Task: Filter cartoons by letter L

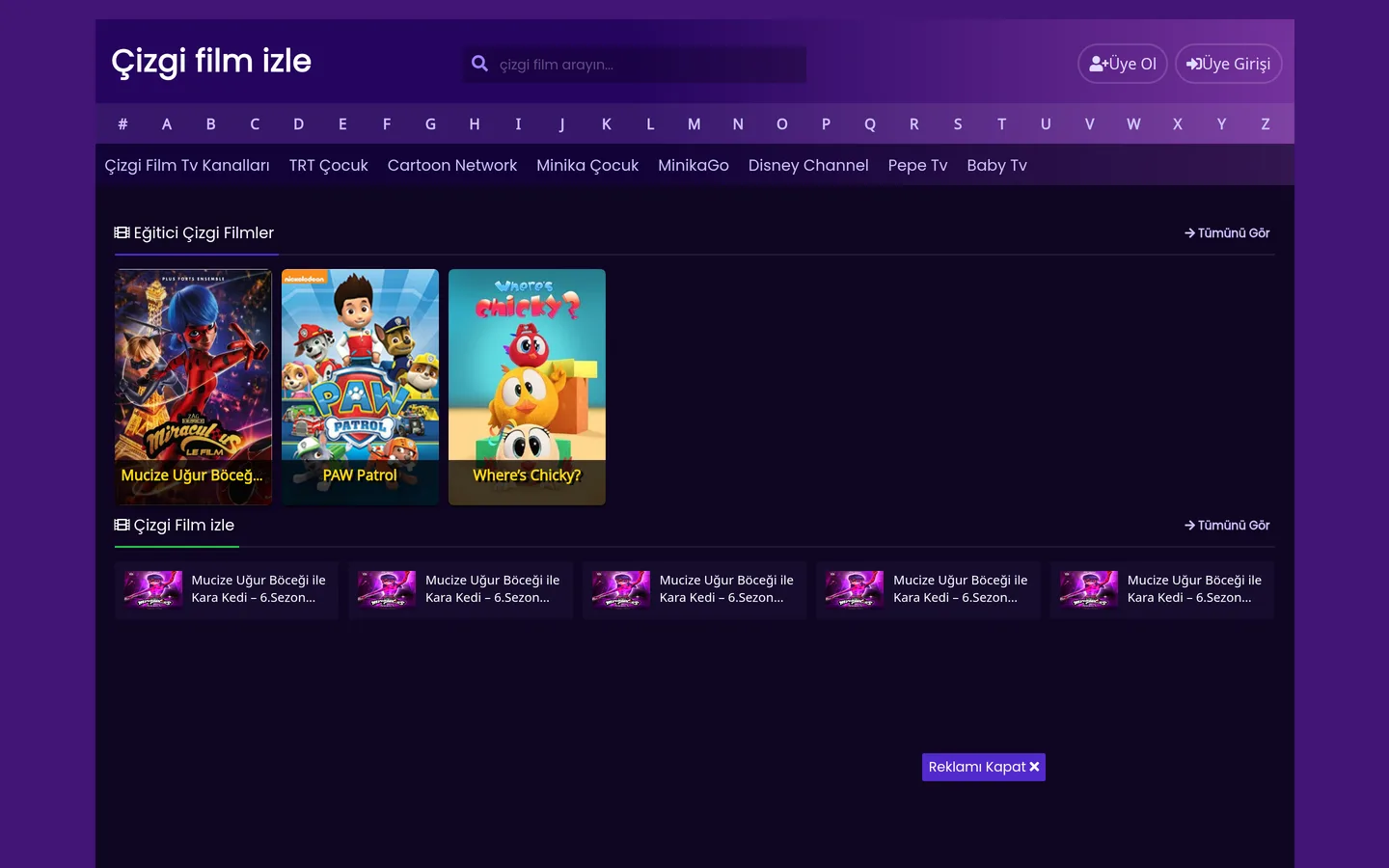Action: [x=650, y=123]
